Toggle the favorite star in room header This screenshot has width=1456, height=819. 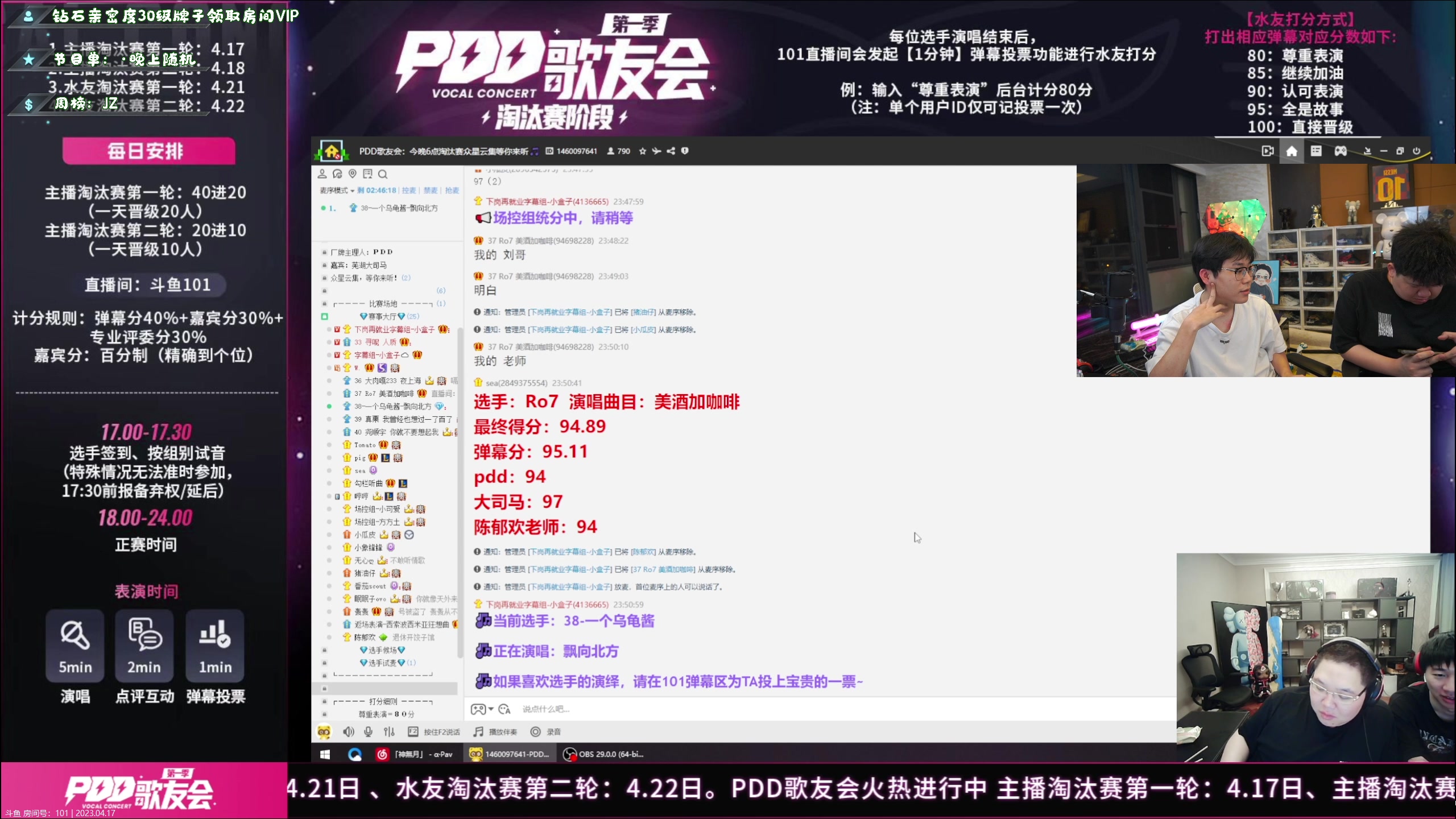click(643, 151)
